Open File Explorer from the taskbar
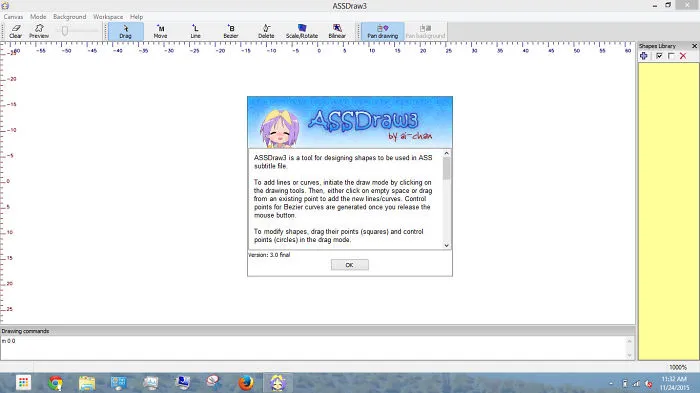Viewport: 700px width, 393px height. (x=87, y=383)
